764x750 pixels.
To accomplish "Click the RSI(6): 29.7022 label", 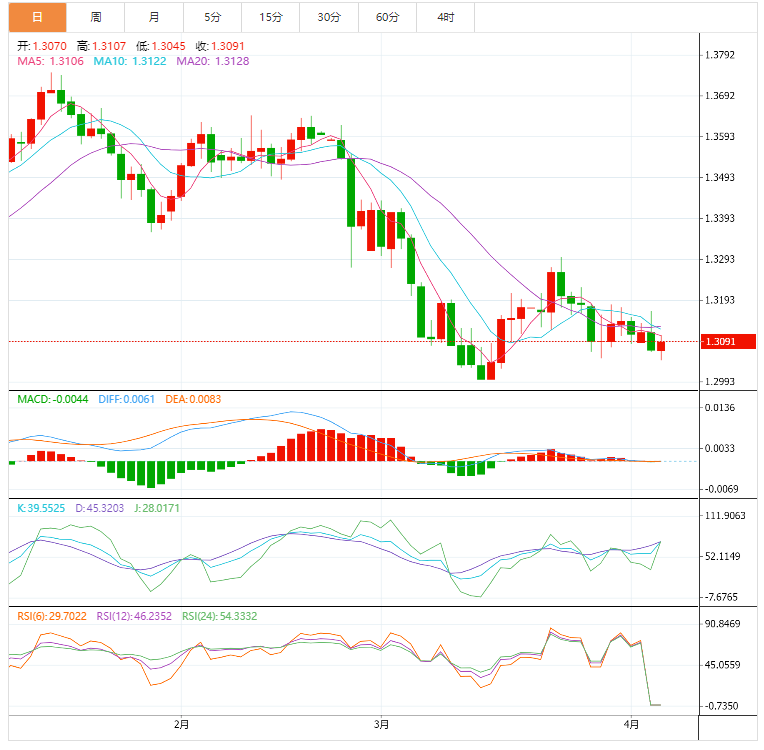I will pyautogui.click(x=53, y=616).
